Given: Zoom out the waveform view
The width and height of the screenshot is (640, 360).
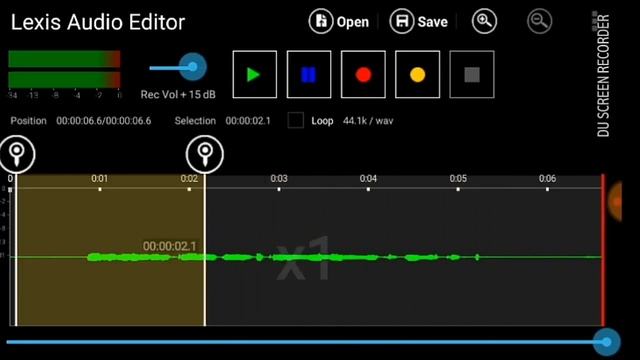Looking at the screenshot, I should pyautogui.click(x=539, y=21).
